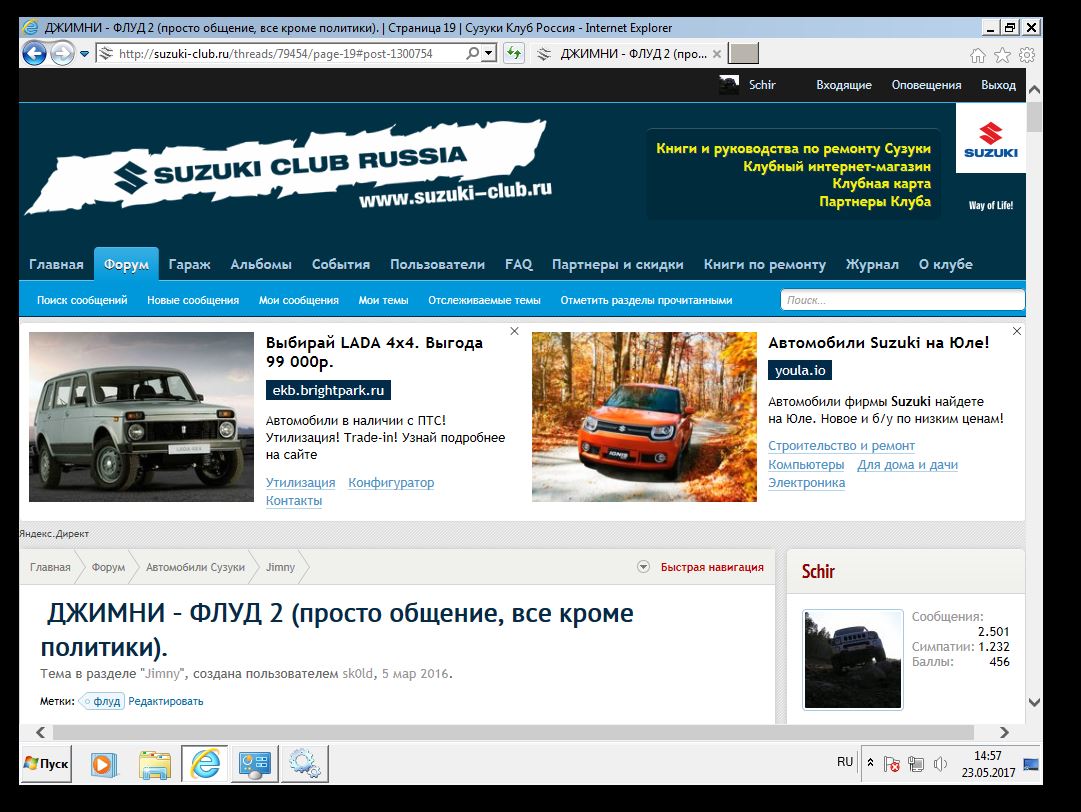Refresh the page with the green arrows button

[514, 53]
